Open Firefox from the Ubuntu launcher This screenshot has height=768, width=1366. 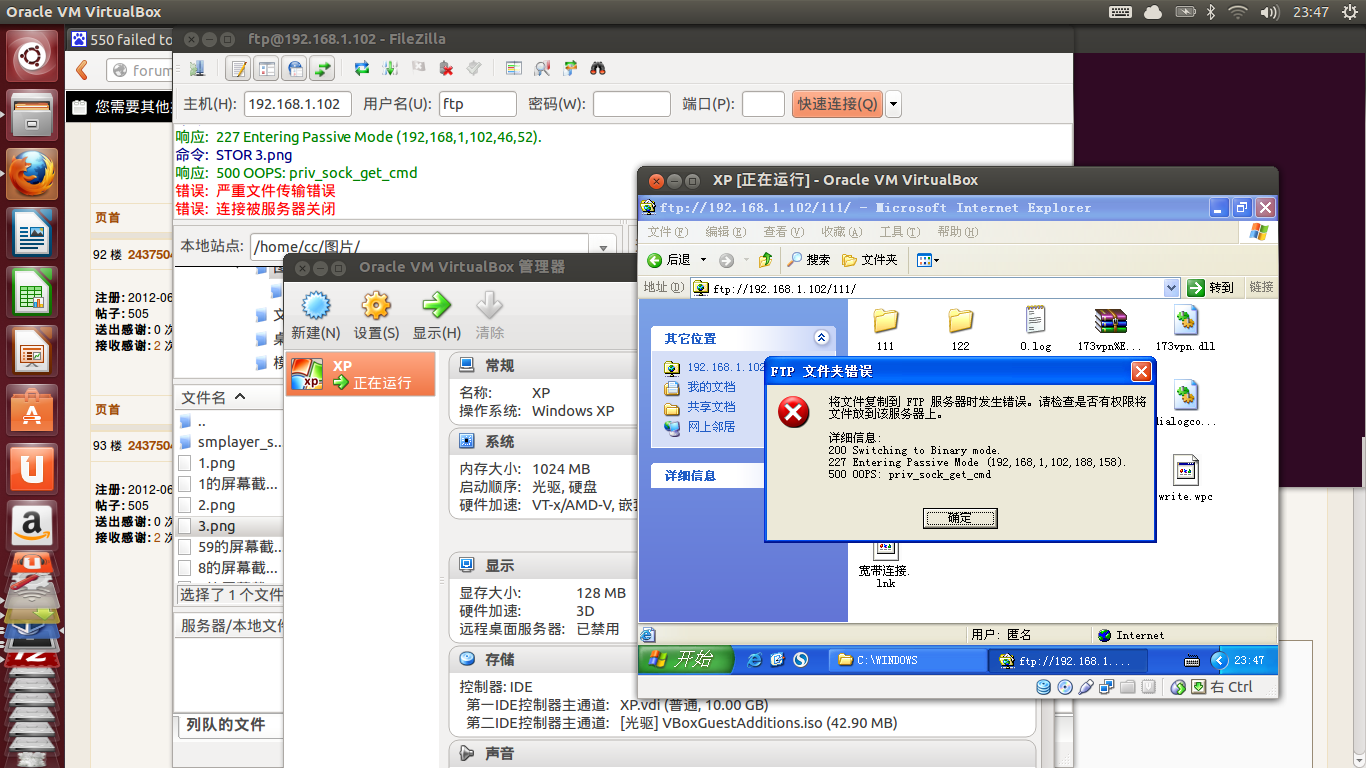(32, 175)
